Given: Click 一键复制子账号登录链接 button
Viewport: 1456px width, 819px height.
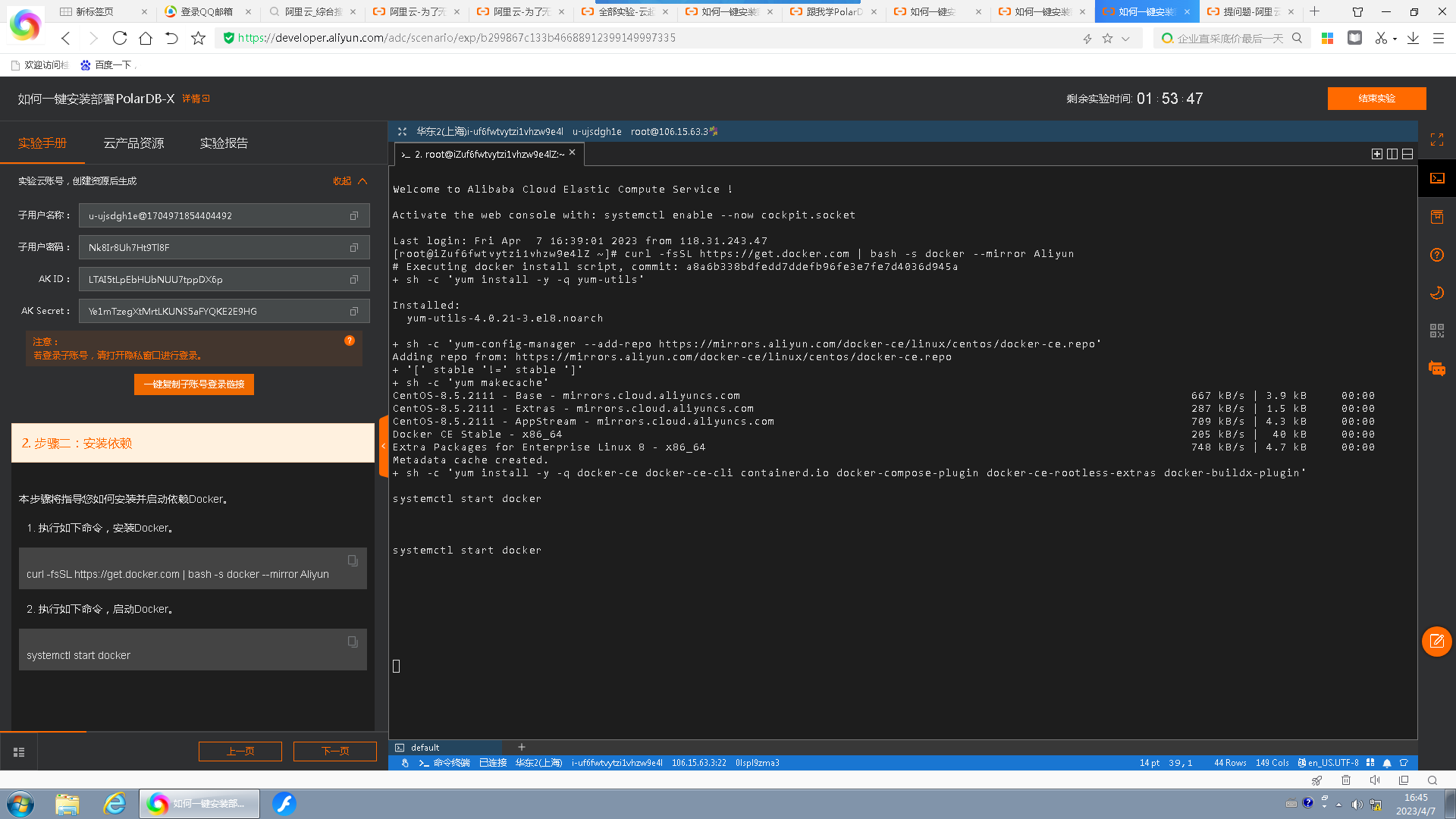Looking at the screenshot, I should click(194, 384).
